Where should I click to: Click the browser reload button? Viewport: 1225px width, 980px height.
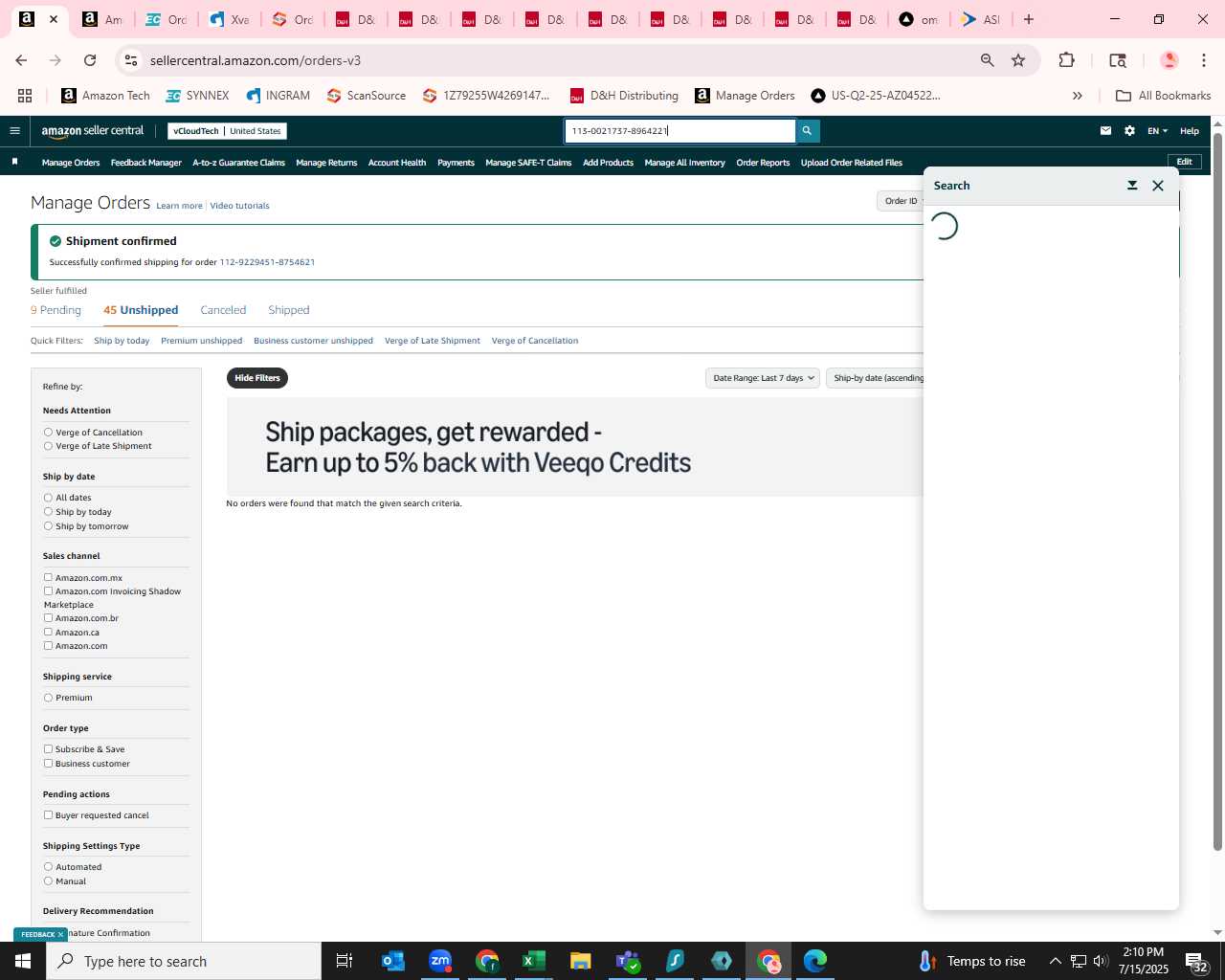[x=90, y=60]
